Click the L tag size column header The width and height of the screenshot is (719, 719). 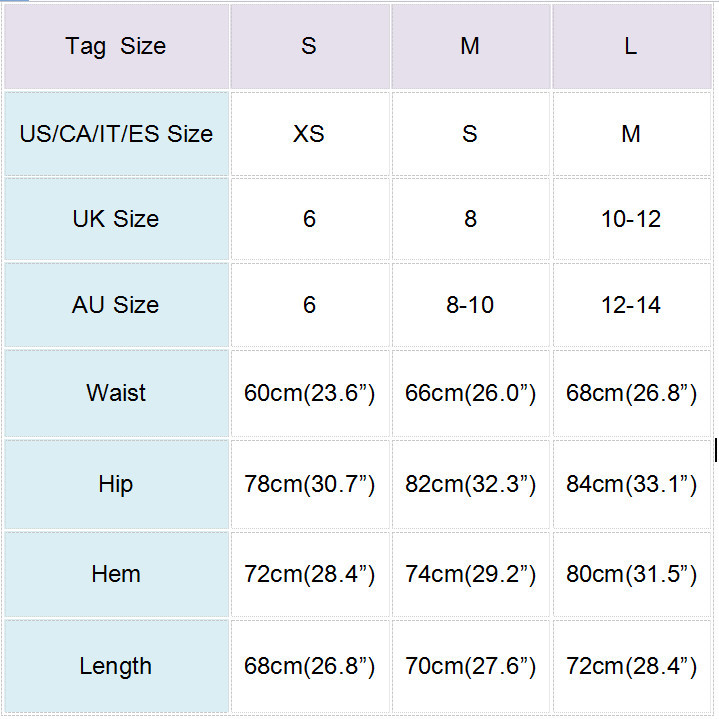point(630,46)
